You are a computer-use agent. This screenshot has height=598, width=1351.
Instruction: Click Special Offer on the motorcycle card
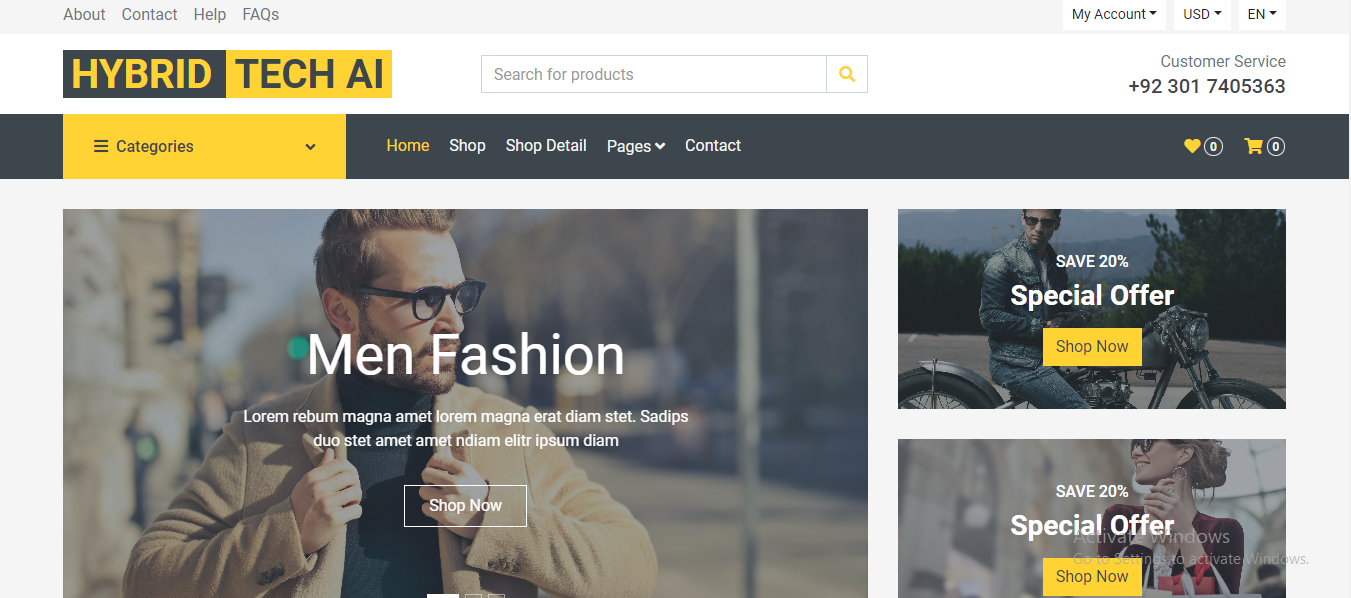(1092, 295)
